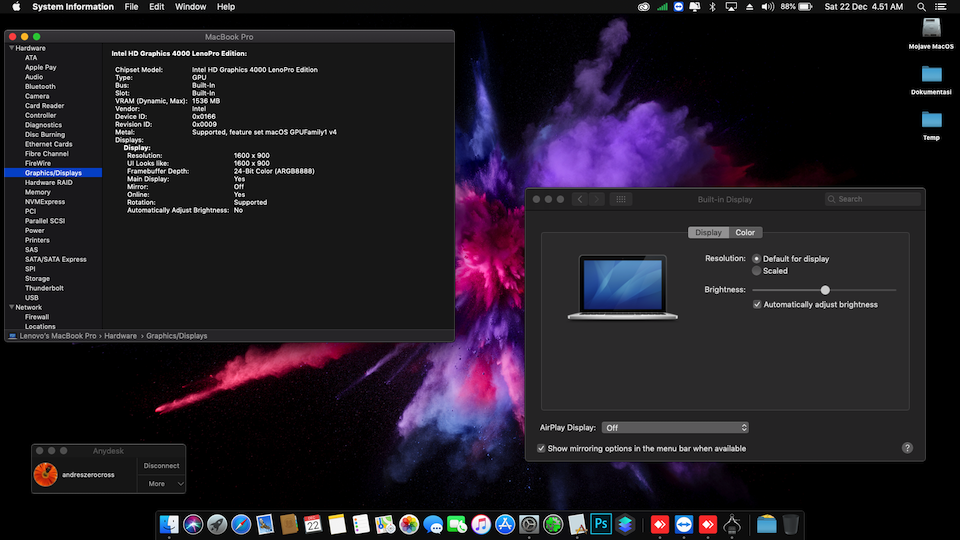This screenshot has width=960, height=540.
Task: Open Creative Cloud menu bar icon
Action: (643, 7)
